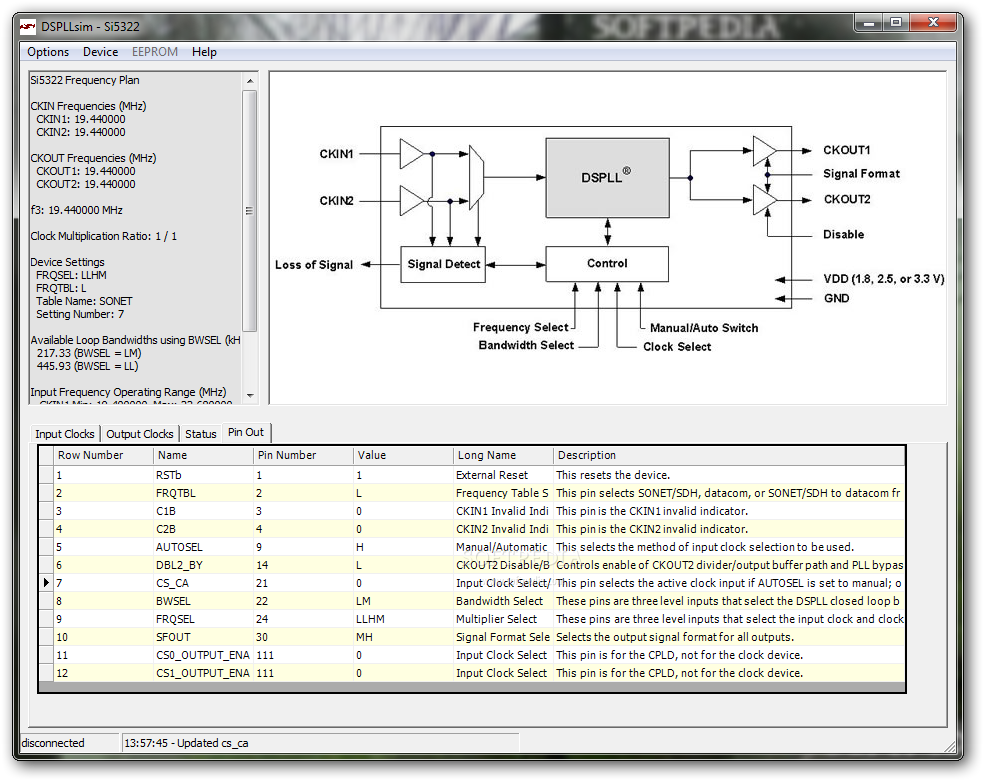Image resolution: width=984 pixels, height=781 pixels.
Task: Click the DSPLL block in the diagram
Action: pos(607,178)
